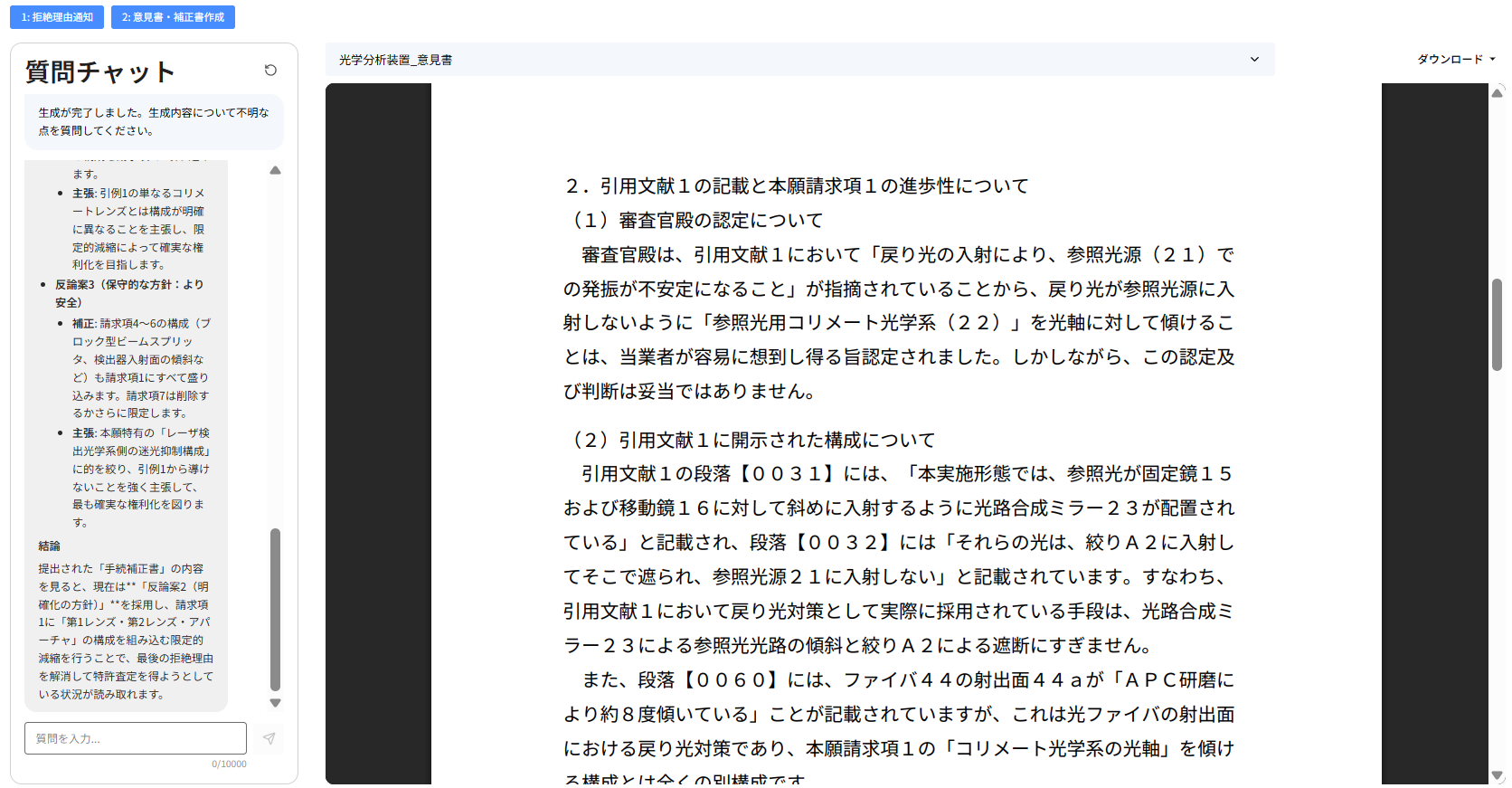
Task: Click the 質問チャット heading
Action: point(99,71)
